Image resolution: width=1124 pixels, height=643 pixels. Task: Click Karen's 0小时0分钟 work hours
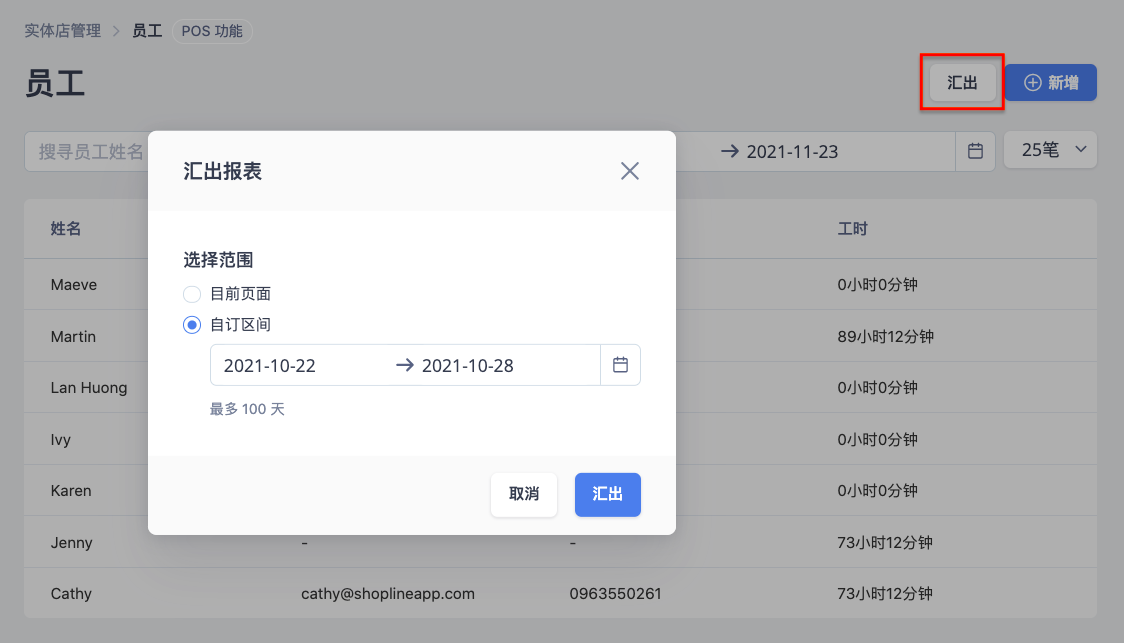[877, 491]
